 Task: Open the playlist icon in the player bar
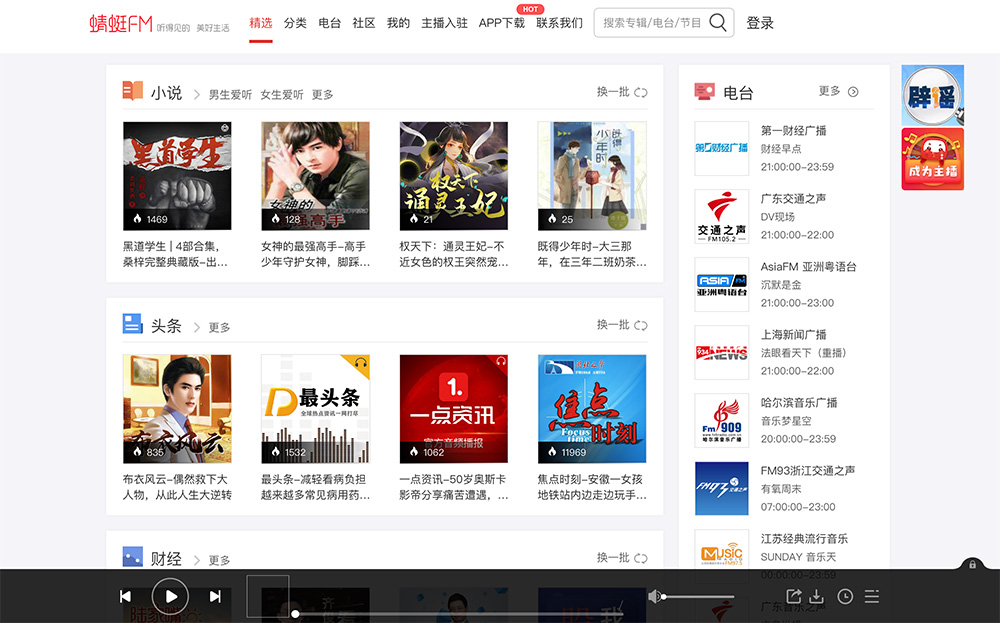coord(871,596)
